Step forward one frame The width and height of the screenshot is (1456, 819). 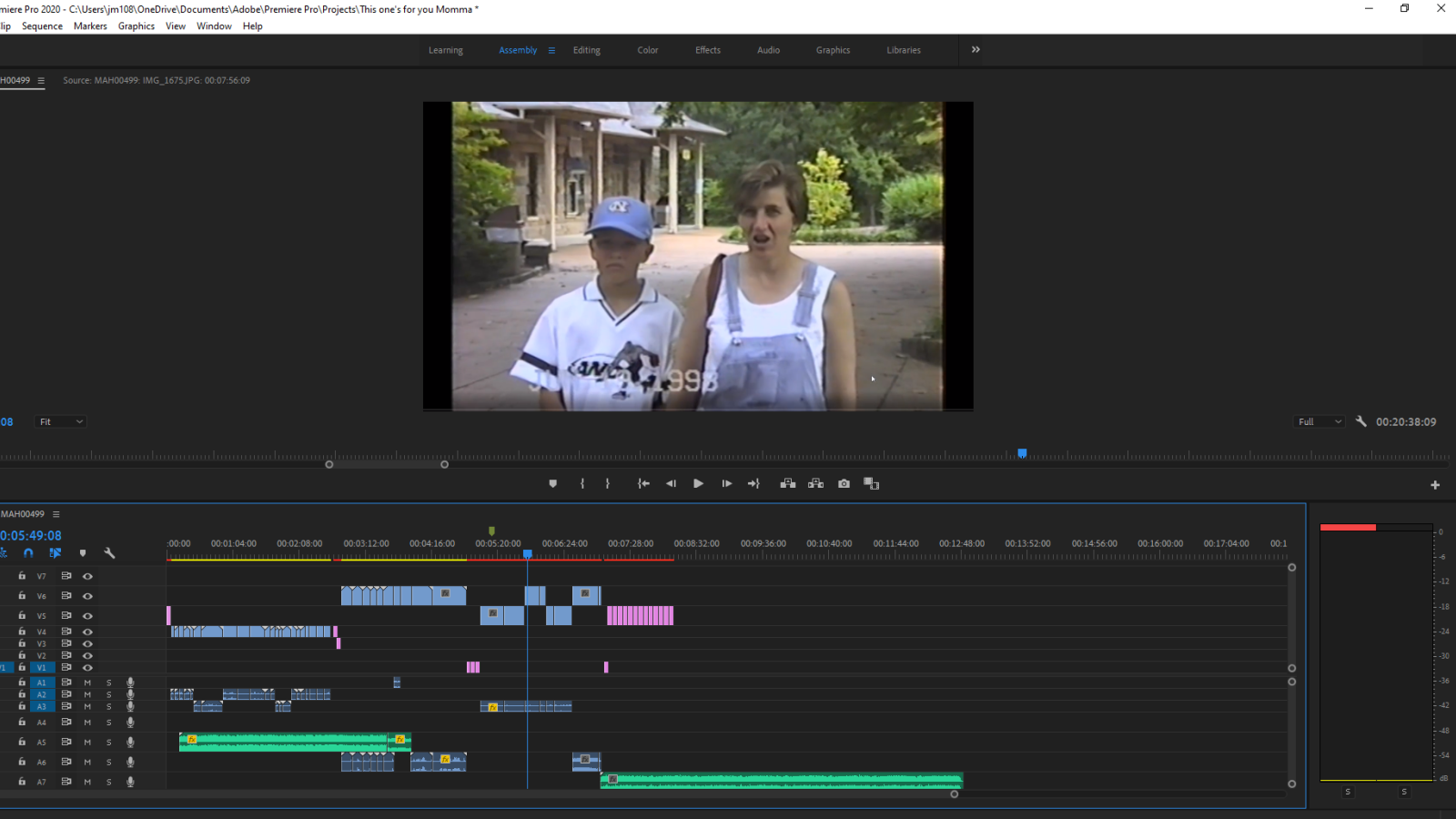coord(726,484)
